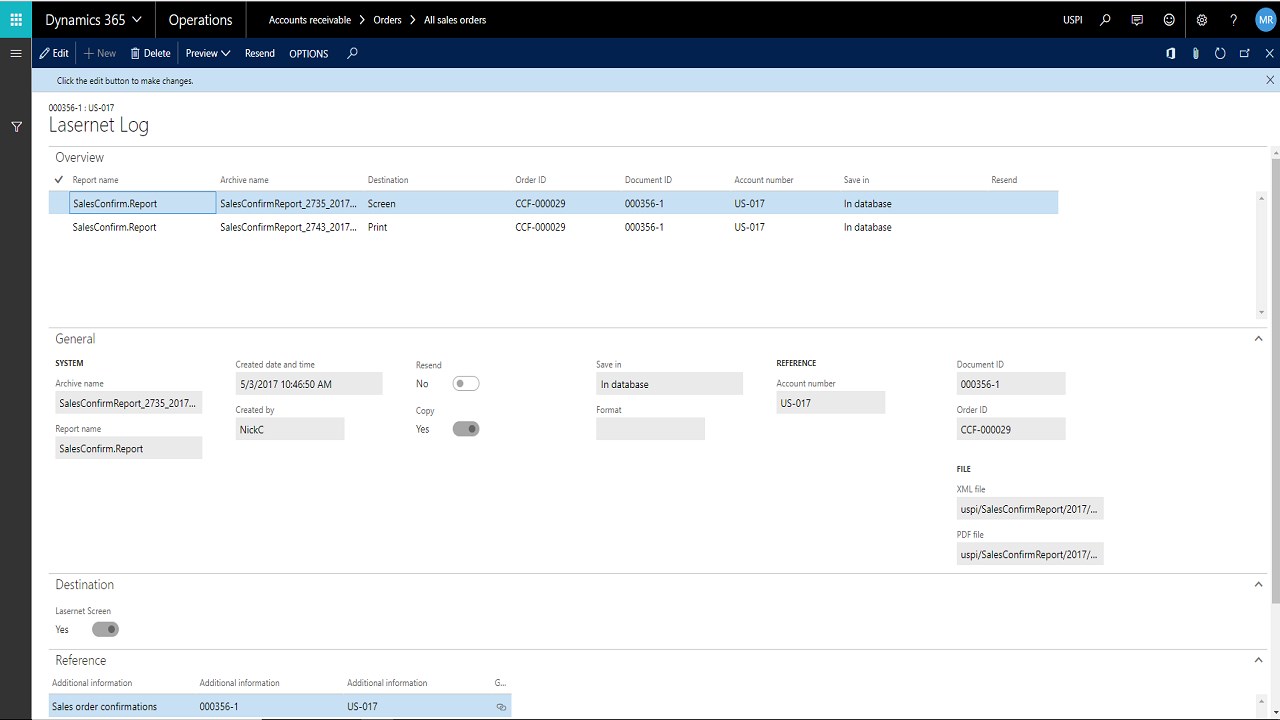
Task: Click the refresh page icon
Action: (1220, 53)
